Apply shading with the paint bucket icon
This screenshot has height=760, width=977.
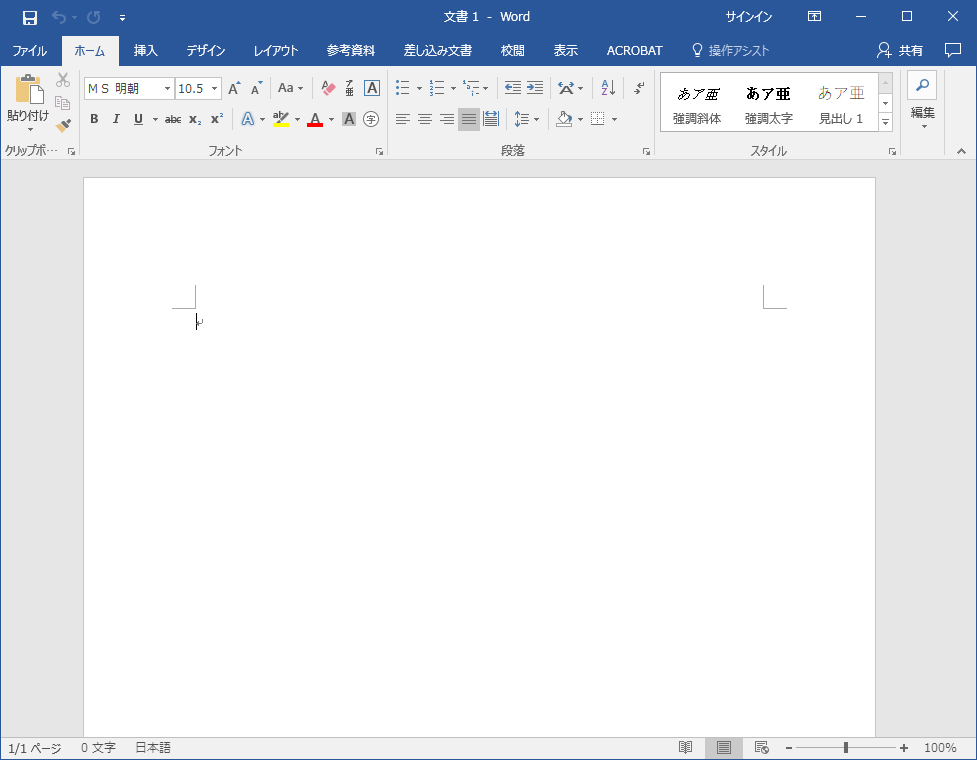pos(565,119)
